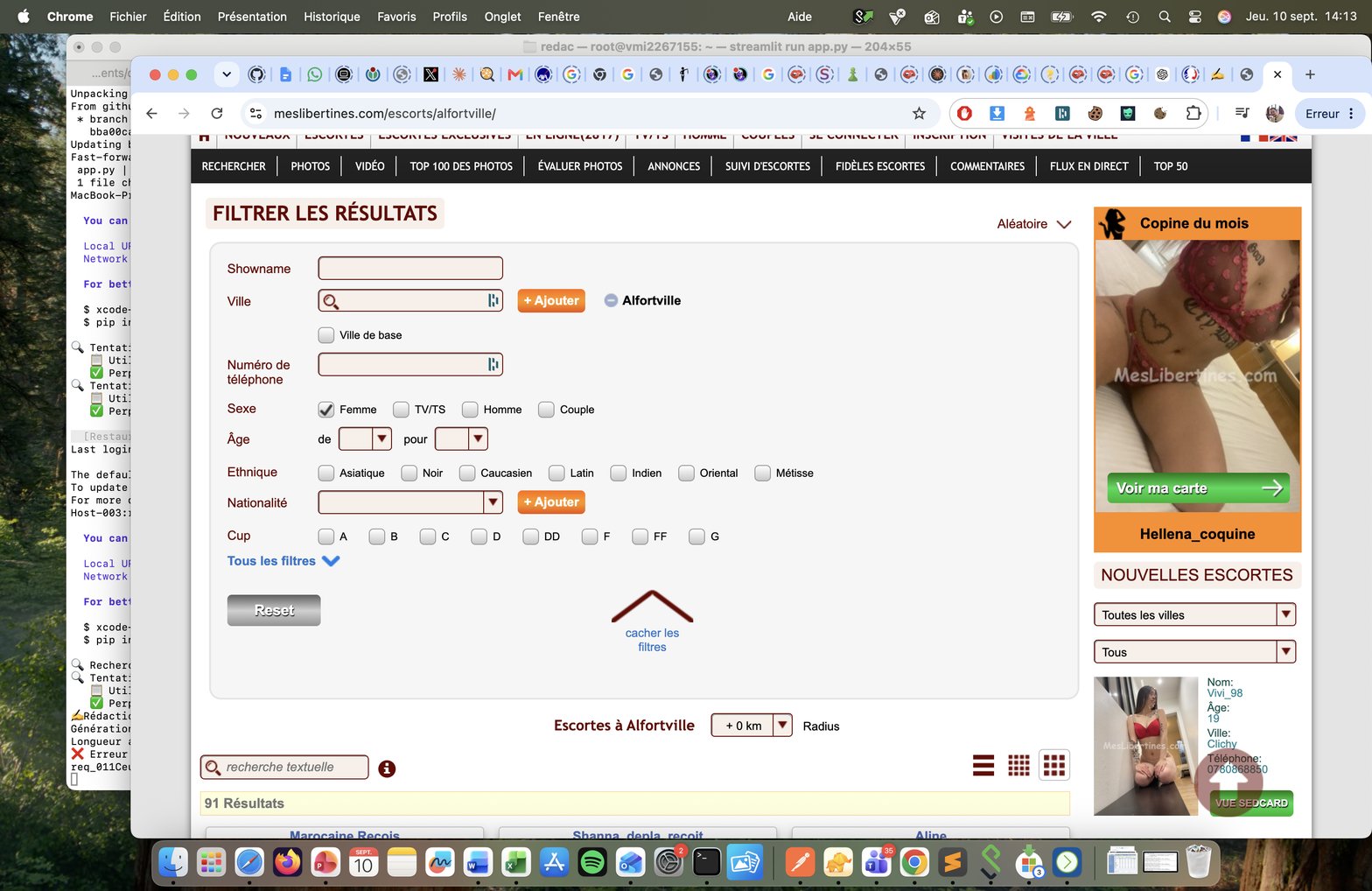1372x891 pixels.
Task: Select the boxed large-grid view icon
Action: coord(1054,766)
